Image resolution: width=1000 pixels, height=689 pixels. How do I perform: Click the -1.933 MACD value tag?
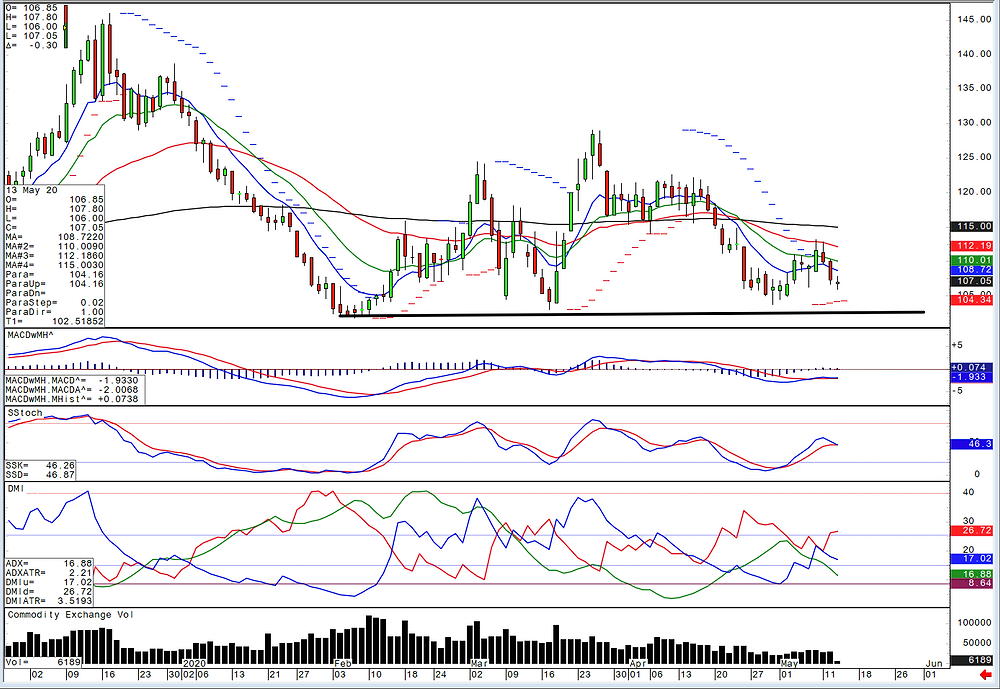972,377
